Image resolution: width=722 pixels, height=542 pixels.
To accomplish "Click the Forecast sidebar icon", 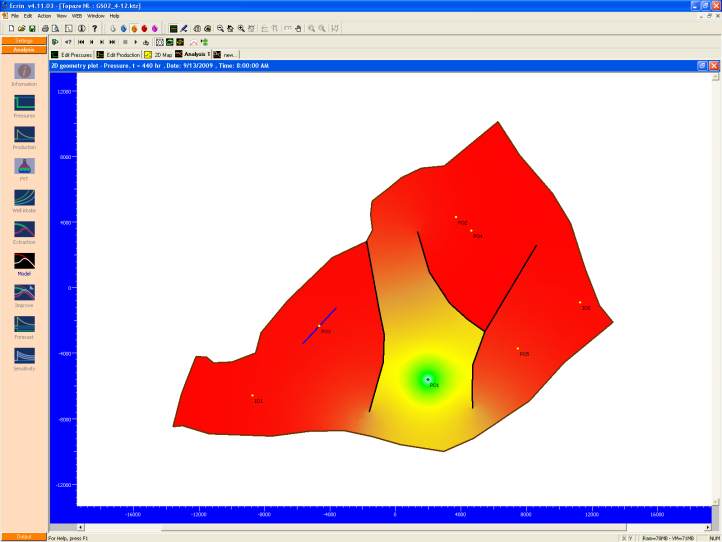I will pyautogui.click(x=24, y=324).
